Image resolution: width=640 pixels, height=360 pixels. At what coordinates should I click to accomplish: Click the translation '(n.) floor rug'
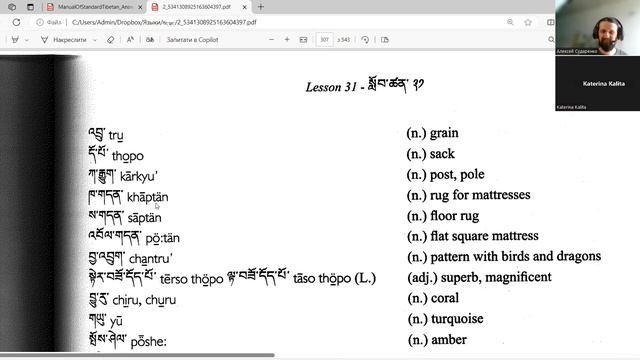click(x=443, y=216)
